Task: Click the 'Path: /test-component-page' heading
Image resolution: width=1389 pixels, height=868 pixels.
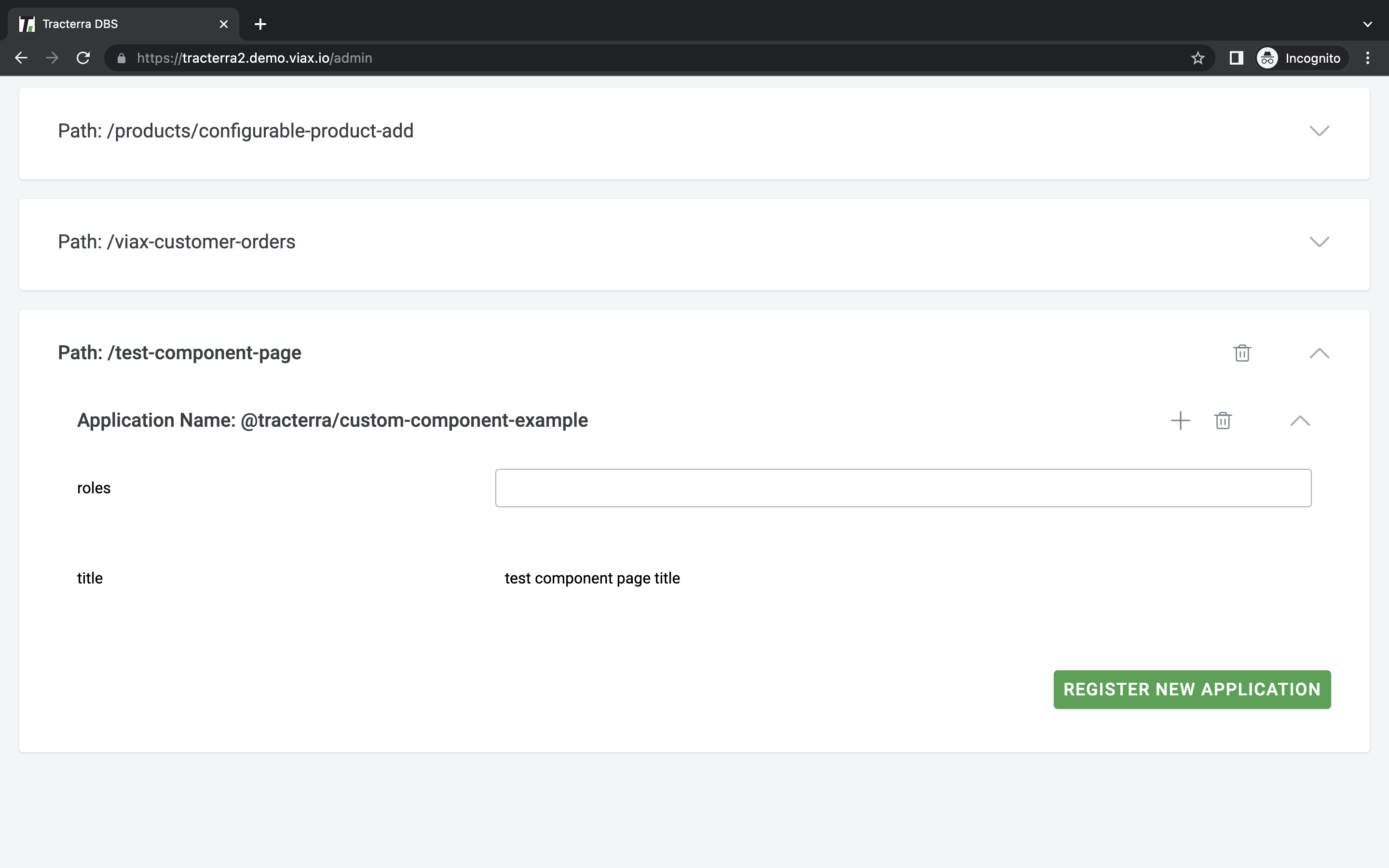Action: pos(179,353)
